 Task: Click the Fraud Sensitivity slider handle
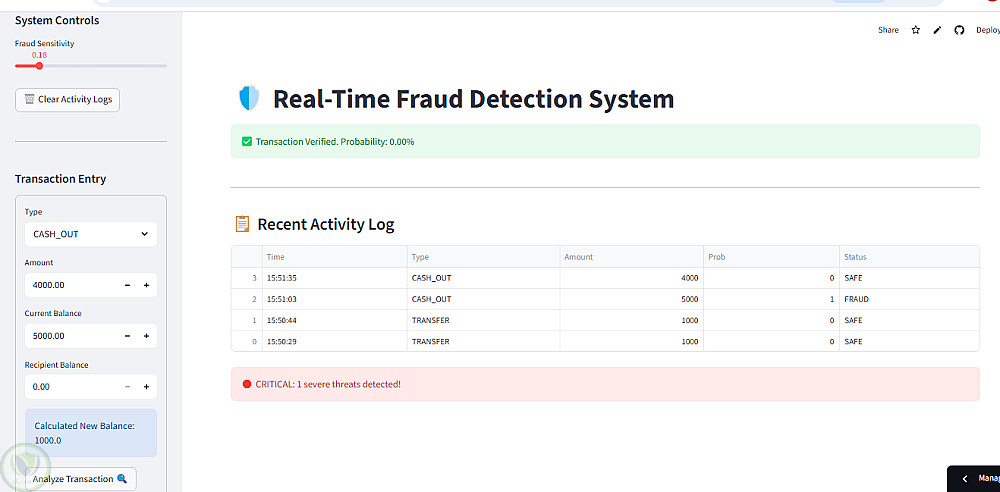(39, 66)
